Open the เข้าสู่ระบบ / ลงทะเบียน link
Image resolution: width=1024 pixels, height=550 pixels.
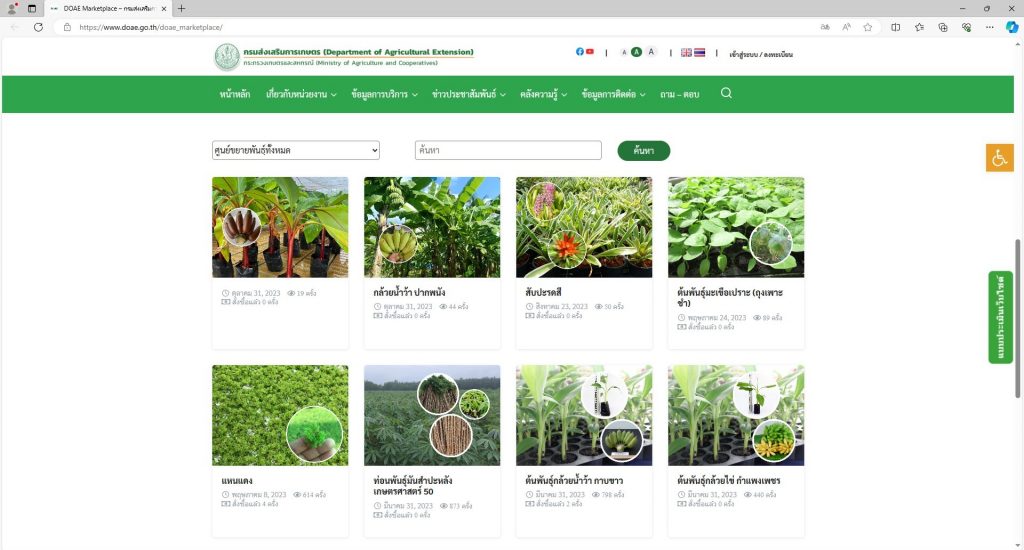760,54
